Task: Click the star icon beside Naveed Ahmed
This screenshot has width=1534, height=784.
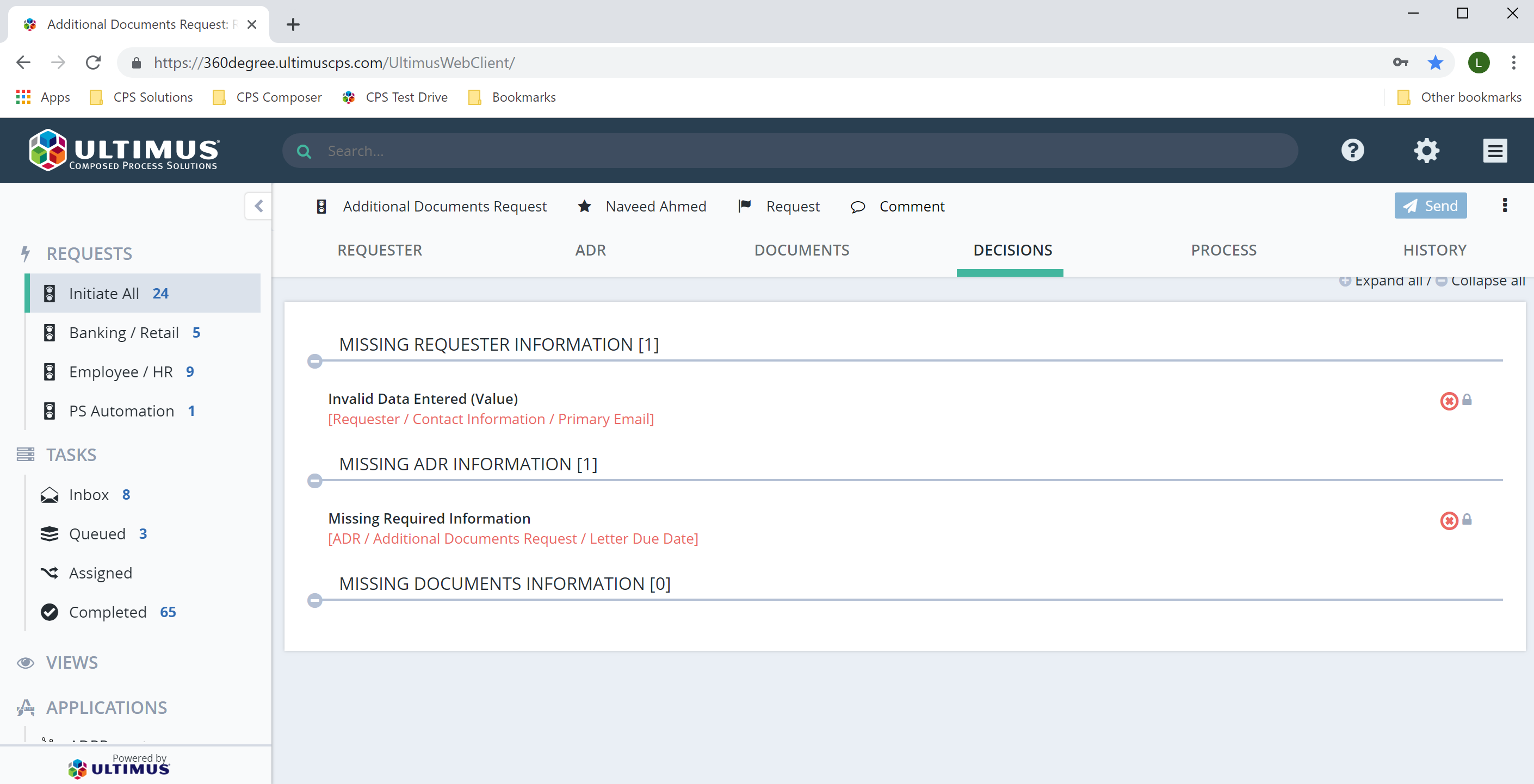Action: click(584, 206)
